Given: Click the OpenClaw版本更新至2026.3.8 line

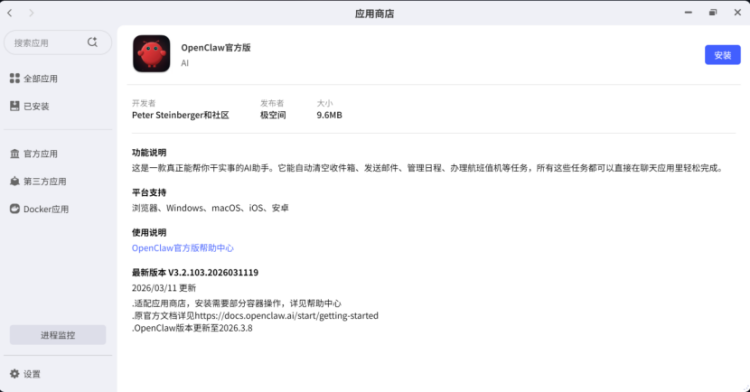Looking at the screenshot, I should click(192, 328).
